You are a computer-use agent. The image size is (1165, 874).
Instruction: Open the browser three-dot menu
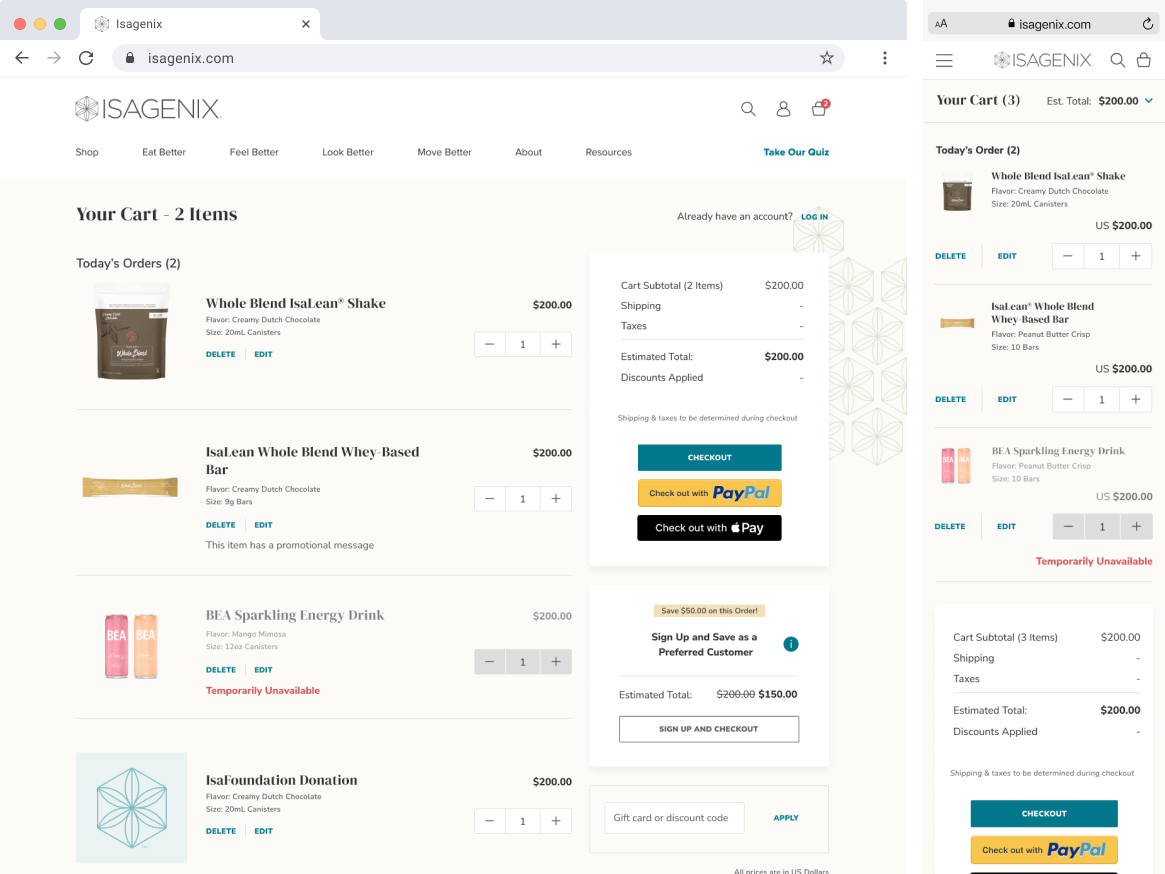(x=884, y=58)
